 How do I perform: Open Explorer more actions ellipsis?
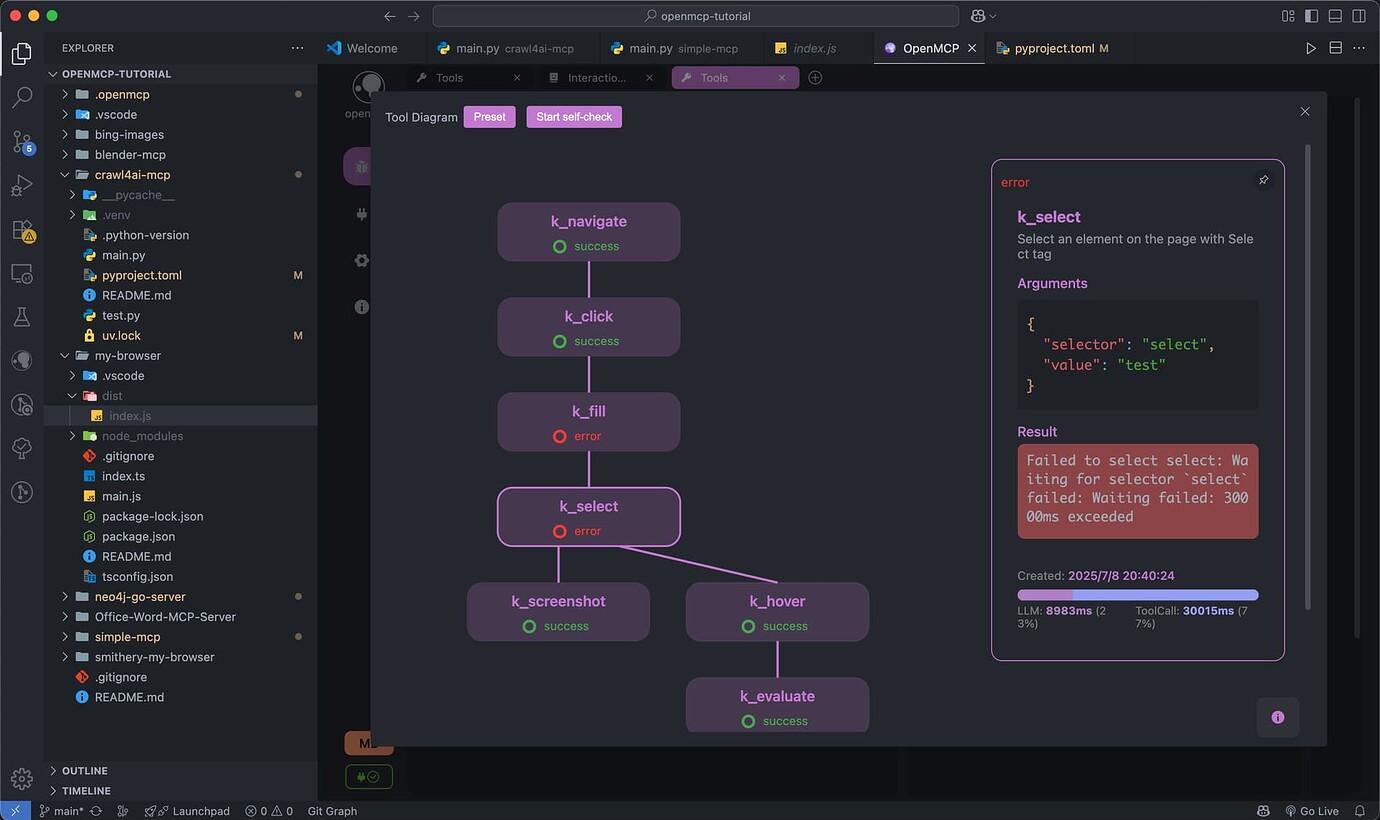297,48
